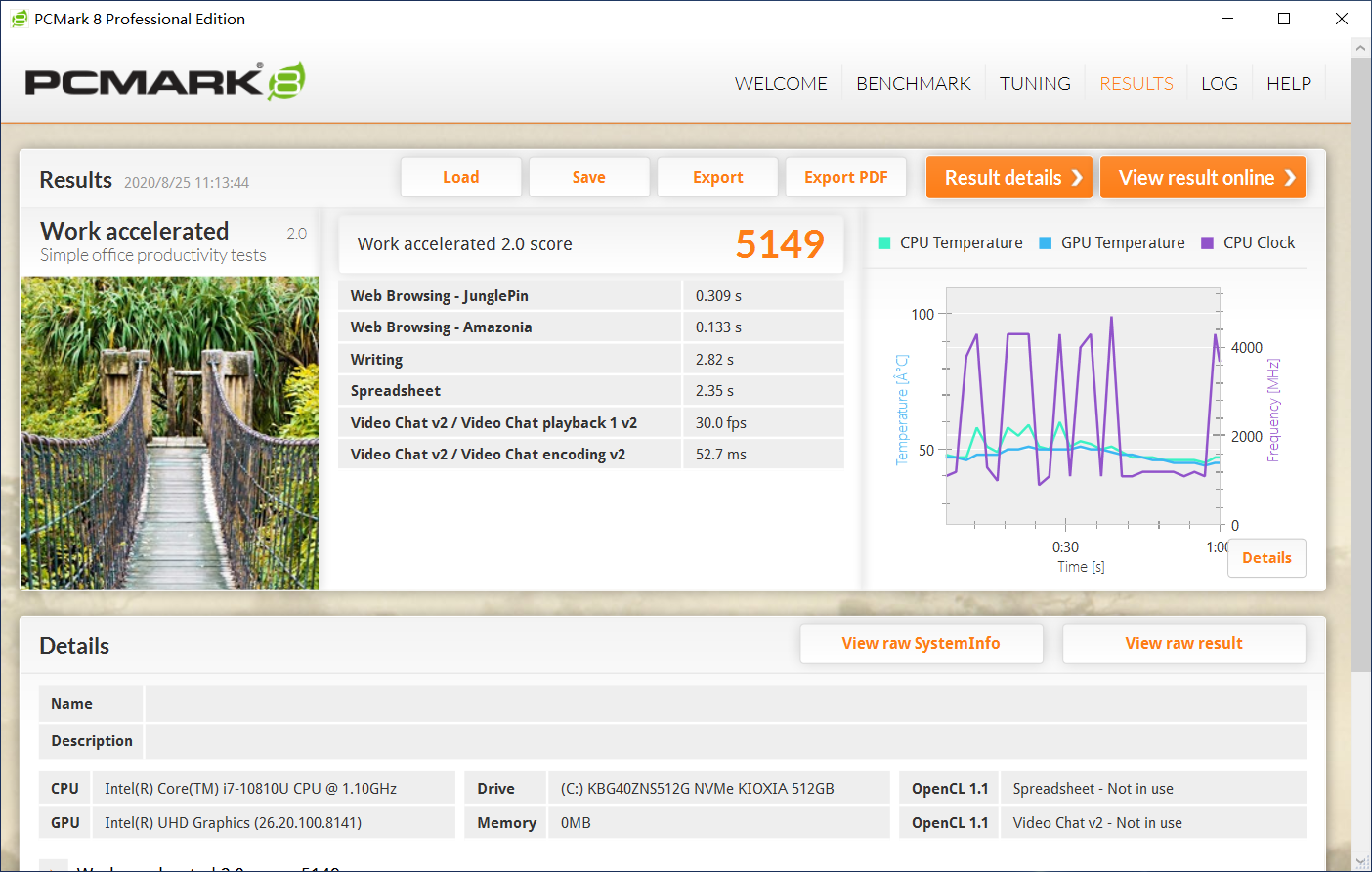1372x872 pixels.
Task: Open the TUNING tab
Action: [1035, 84]
